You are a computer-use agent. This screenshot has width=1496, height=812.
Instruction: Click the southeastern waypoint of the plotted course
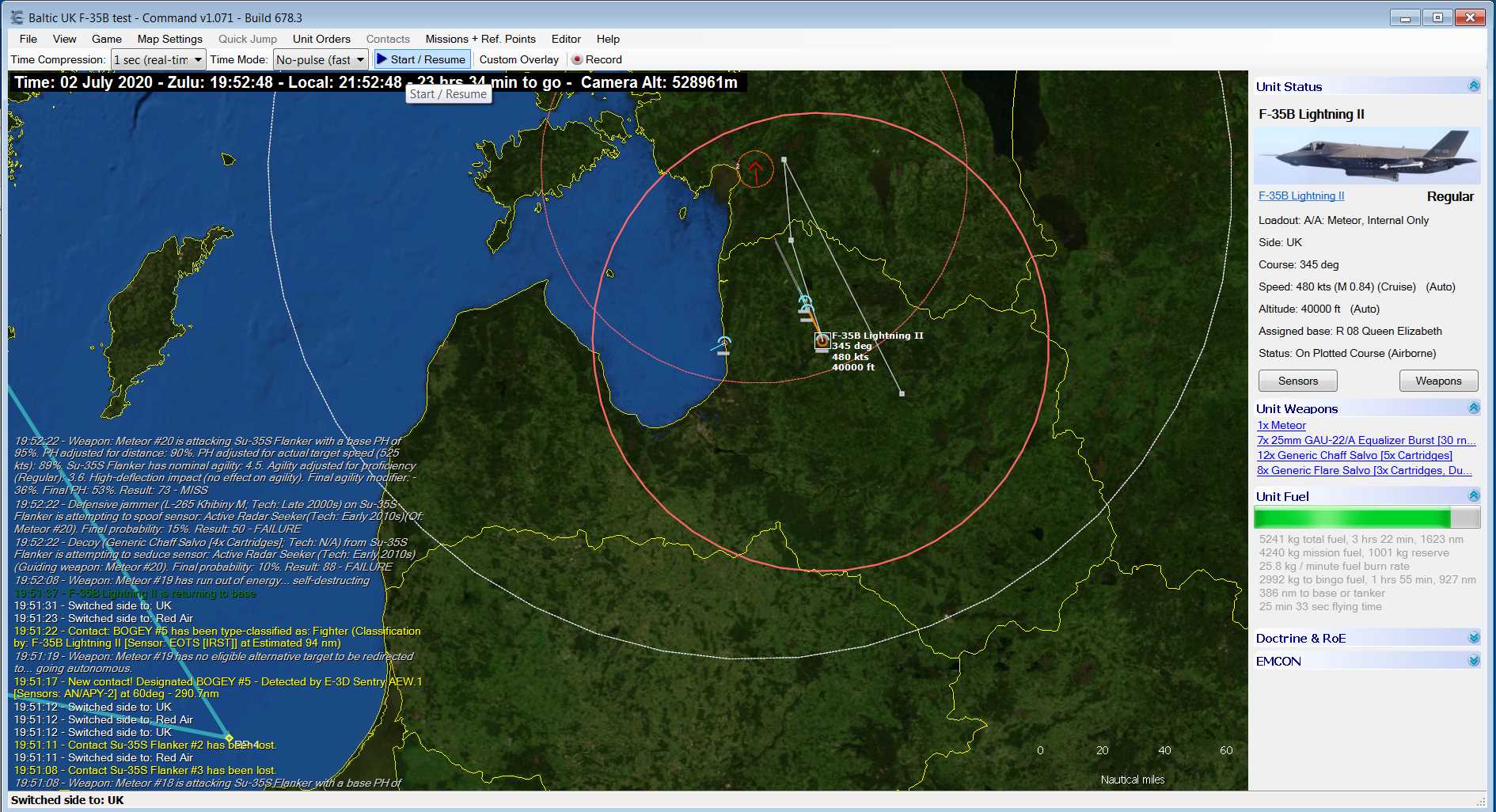(902, 393)
